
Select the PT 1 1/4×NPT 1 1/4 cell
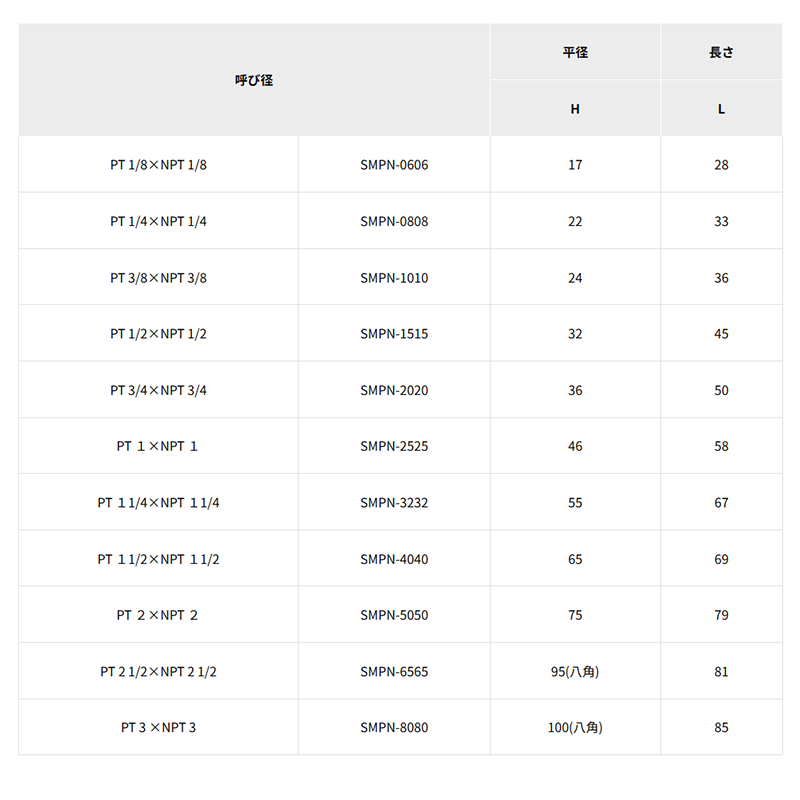point(158,503)
